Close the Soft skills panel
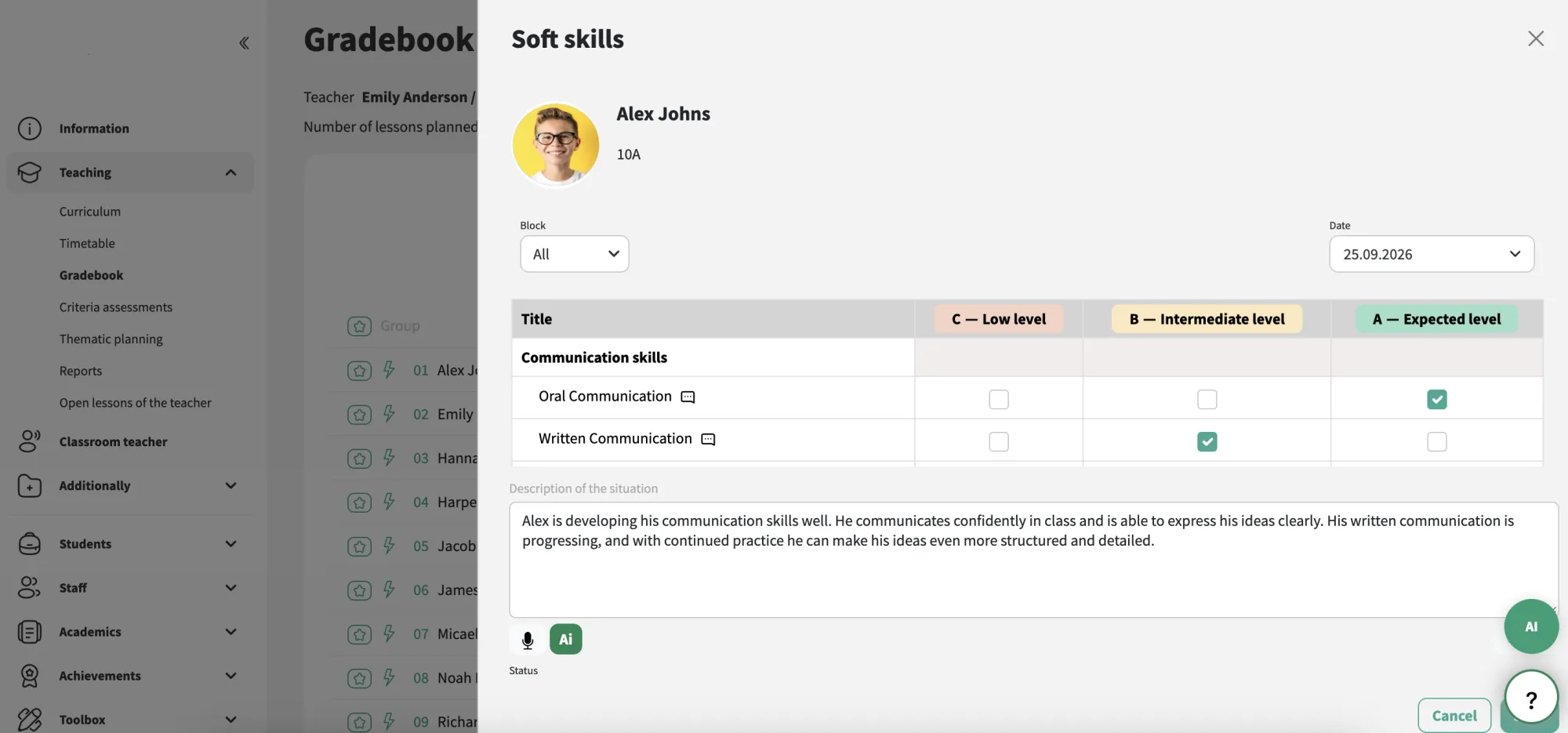 1536,38
